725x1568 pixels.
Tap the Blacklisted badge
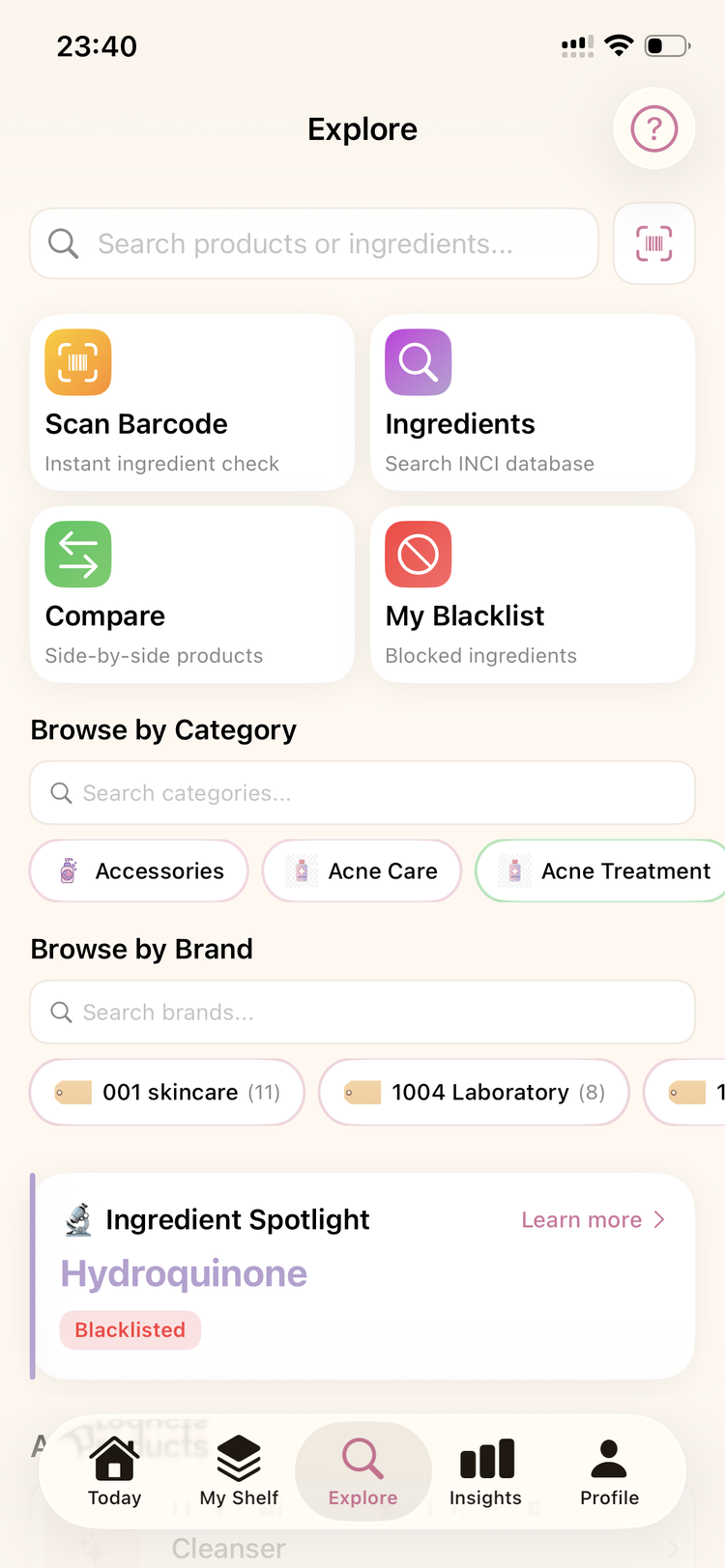tap(130, 1329)
